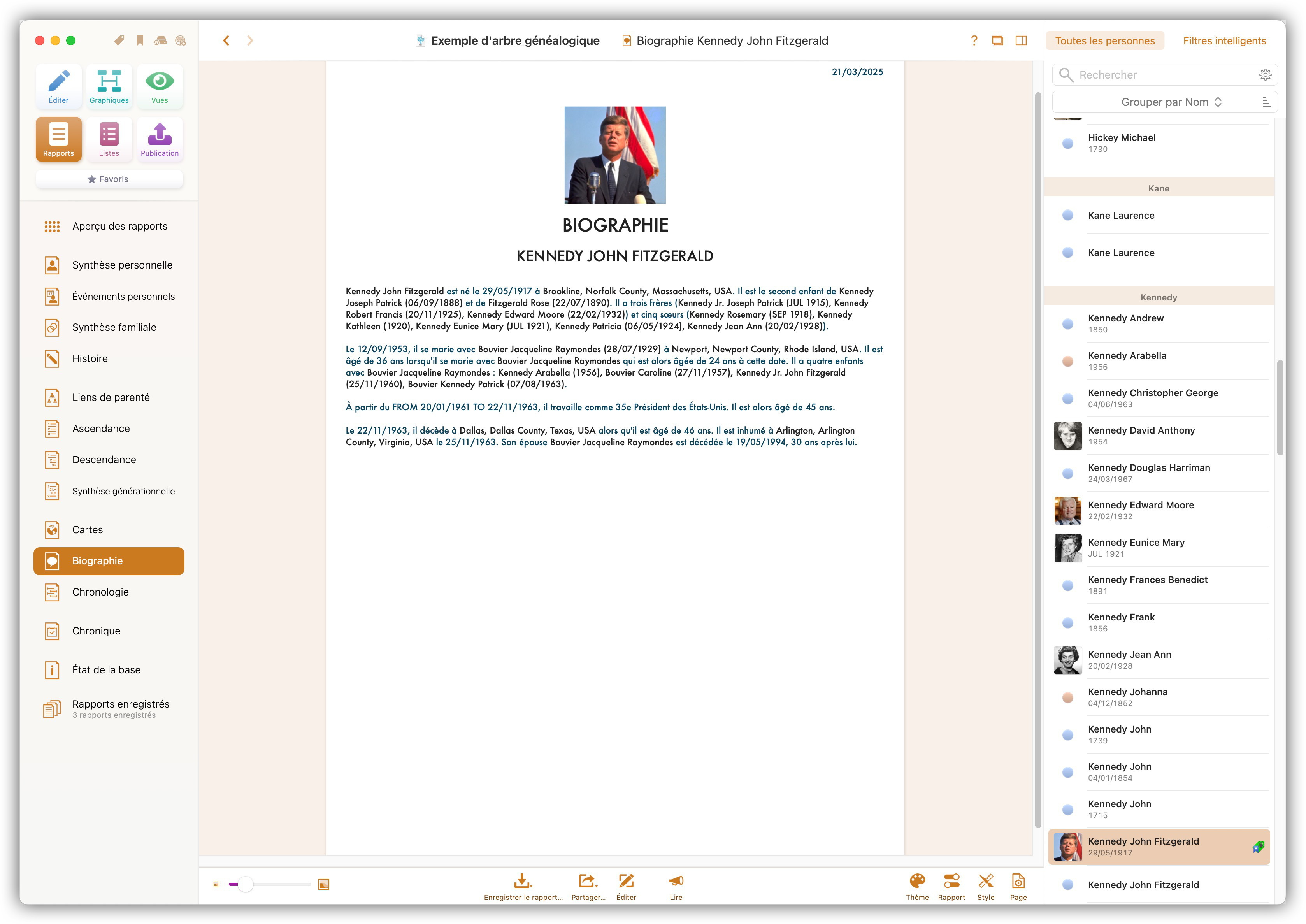Open État de la base report
Screen dimensions: 1306x924
click(x=109, y=670)
